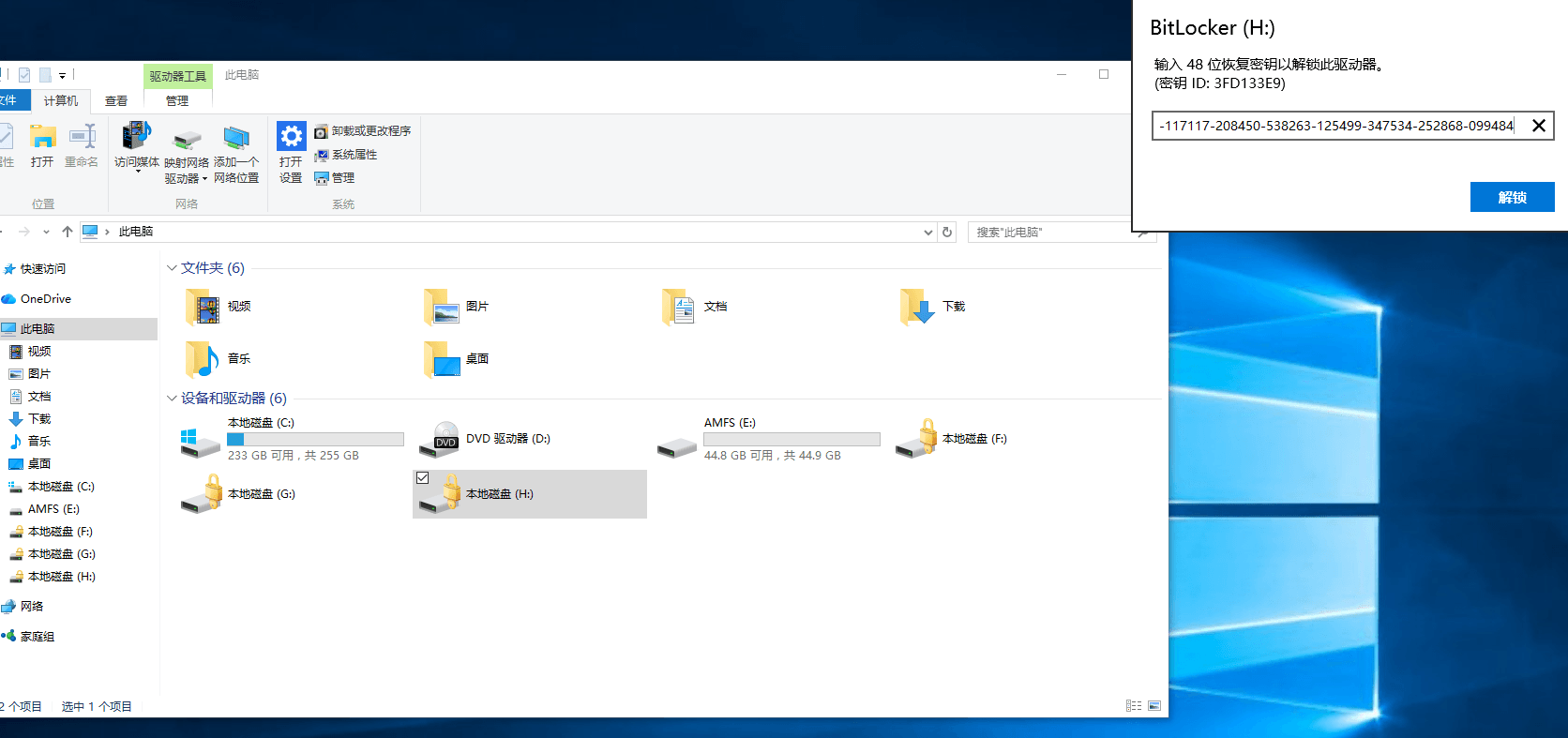Open the Music (音乐) folder icon
The width and height of the screenshot is (1568, 738).
coord(203,359)
